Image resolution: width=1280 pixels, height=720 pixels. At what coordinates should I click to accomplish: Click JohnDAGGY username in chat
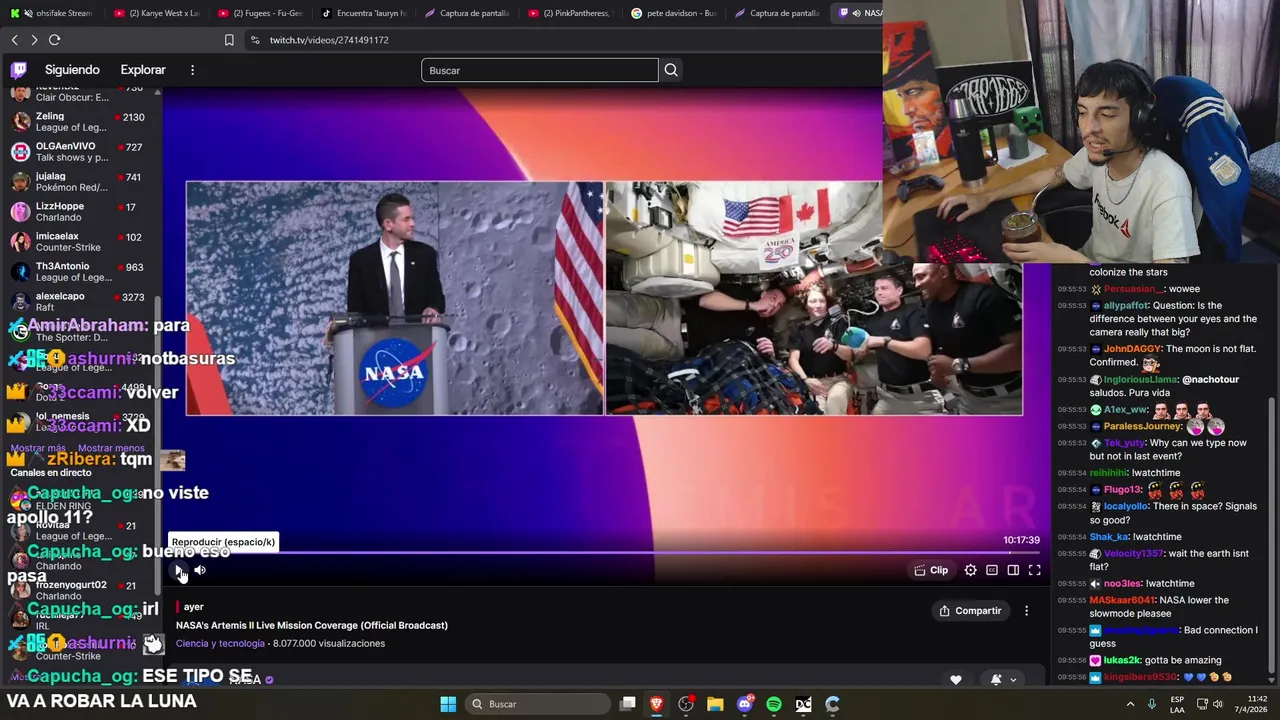[1132, 349]
